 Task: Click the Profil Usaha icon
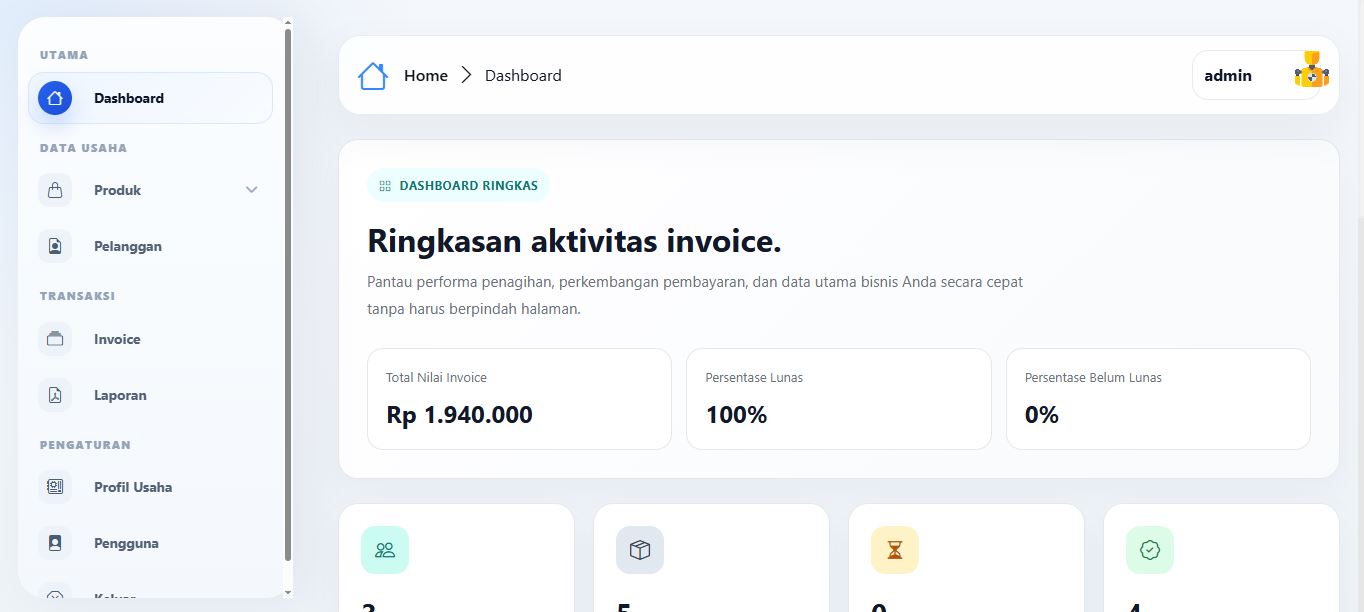[x=55, y=487]
